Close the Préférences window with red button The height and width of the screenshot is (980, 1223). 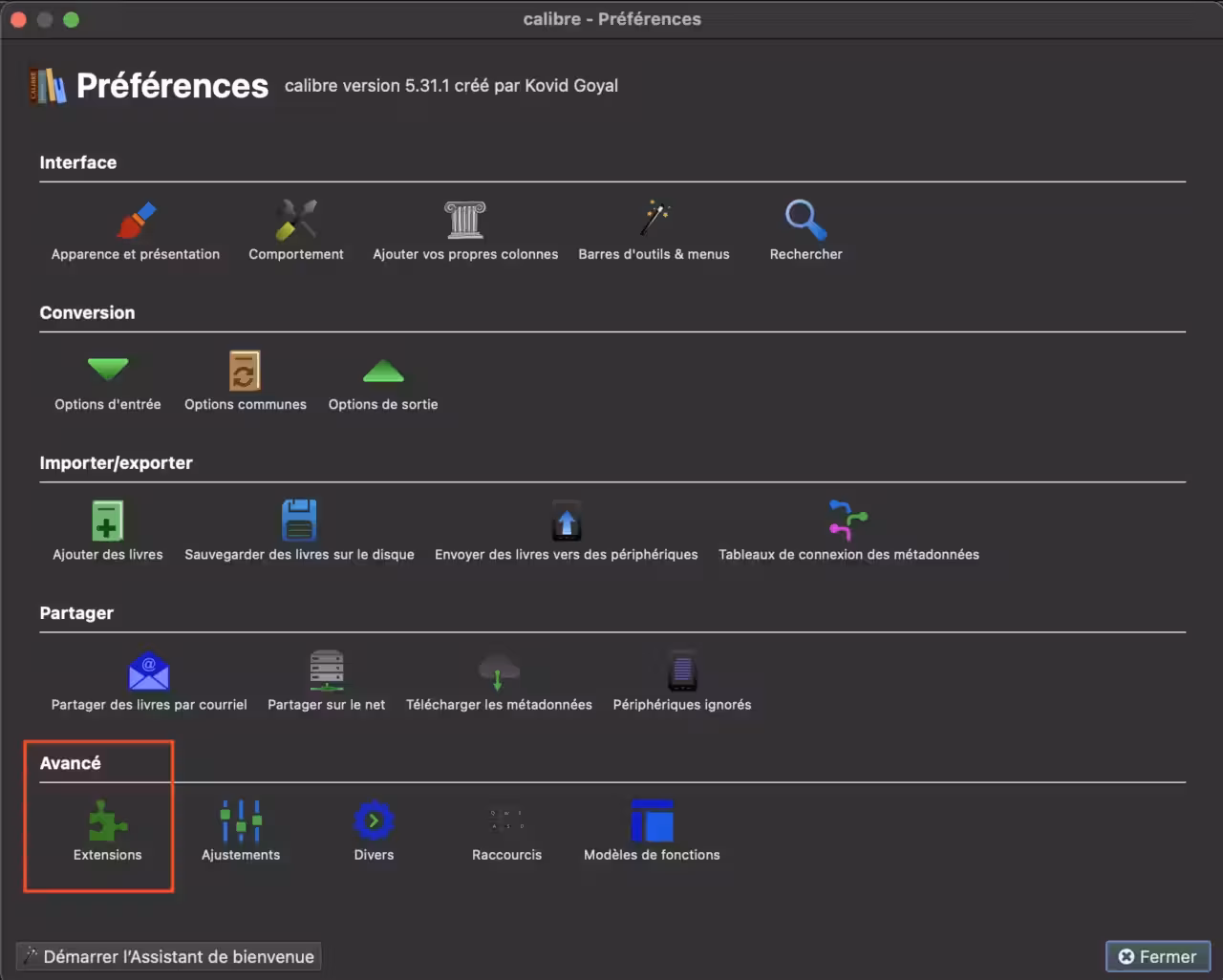click(x=18, y=19)
